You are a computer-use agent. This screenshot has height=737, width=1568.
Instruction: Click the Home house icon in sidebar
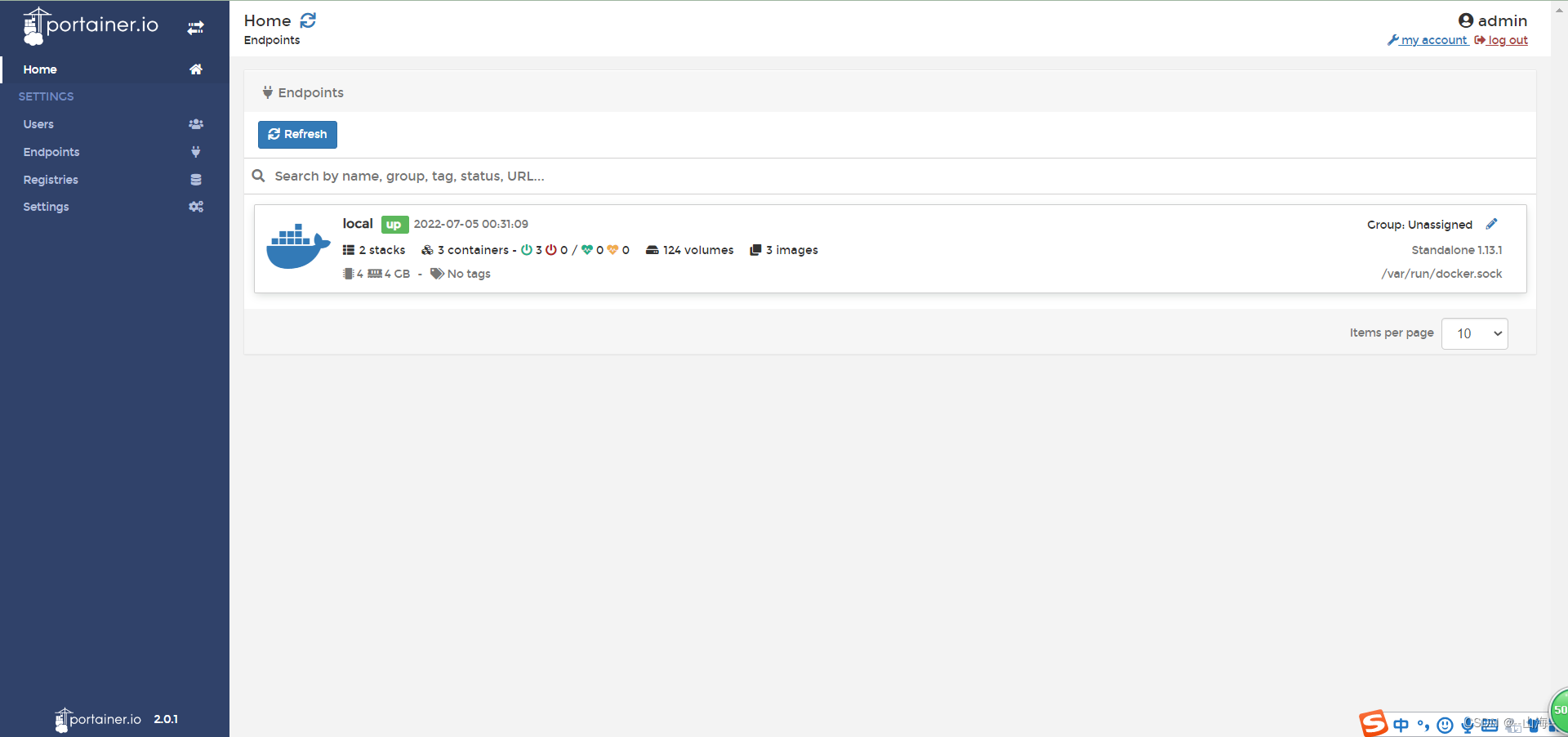coord(196,69)
